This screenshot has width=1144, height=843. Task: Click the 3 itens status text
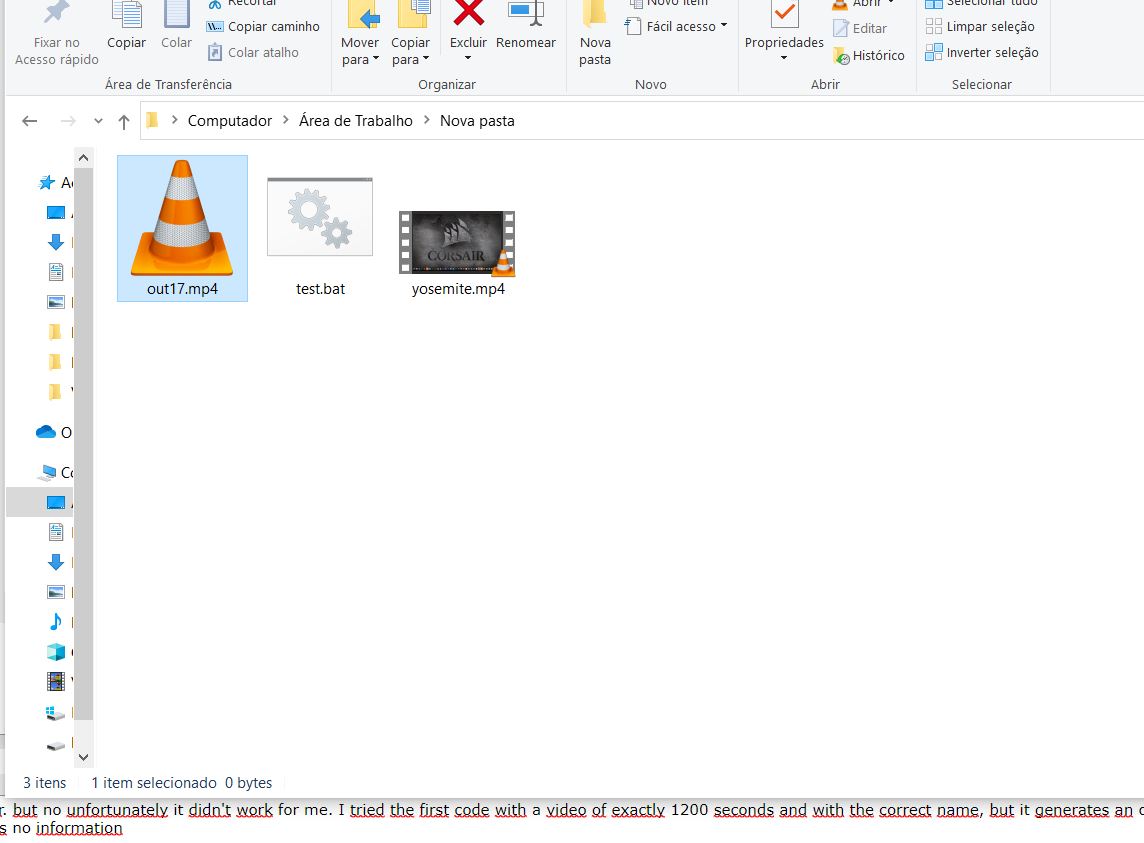coord(45,783)
